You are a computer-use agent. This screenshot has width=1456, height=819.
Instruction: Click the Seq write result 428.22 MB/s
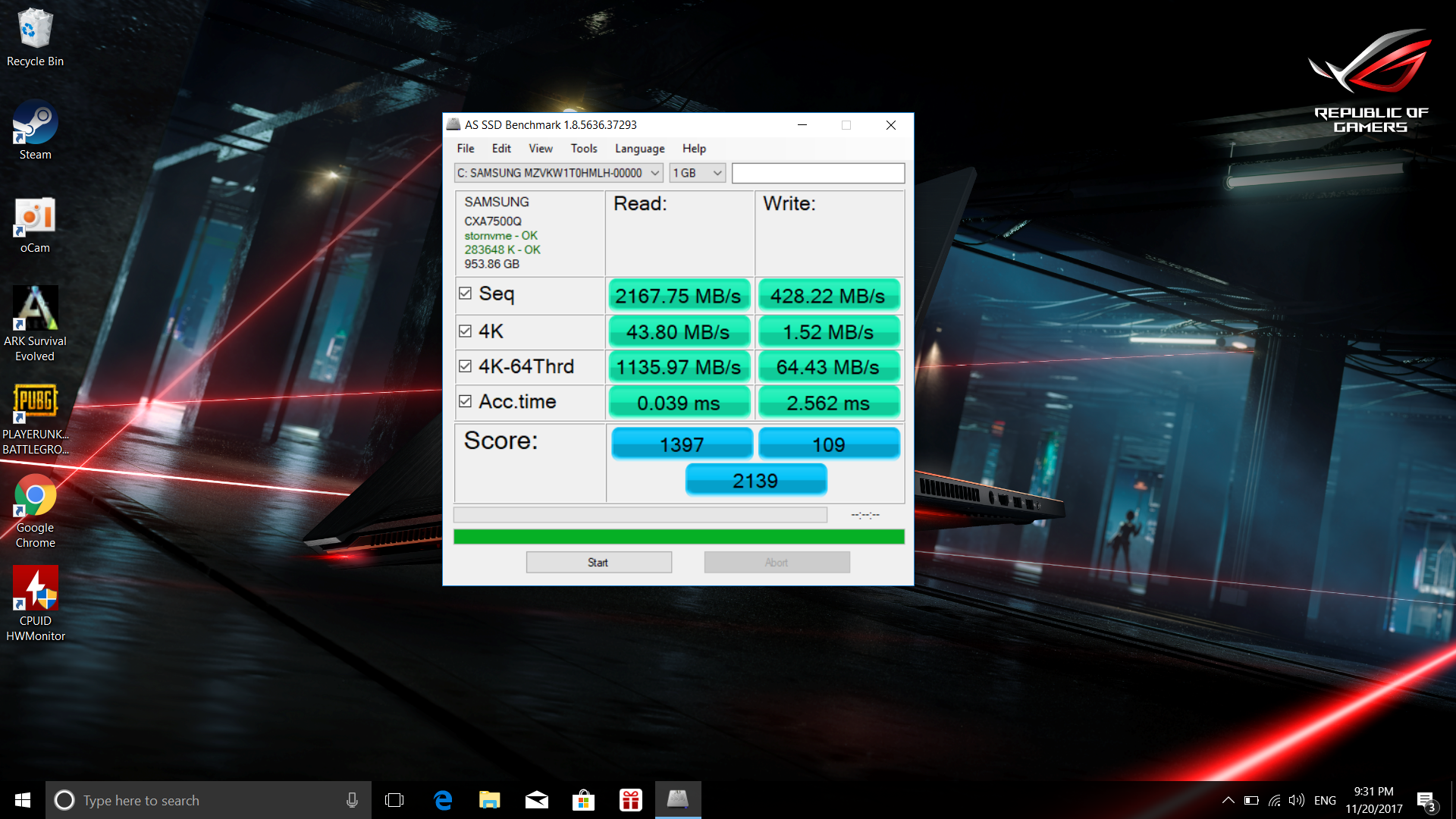pos(828,296)
